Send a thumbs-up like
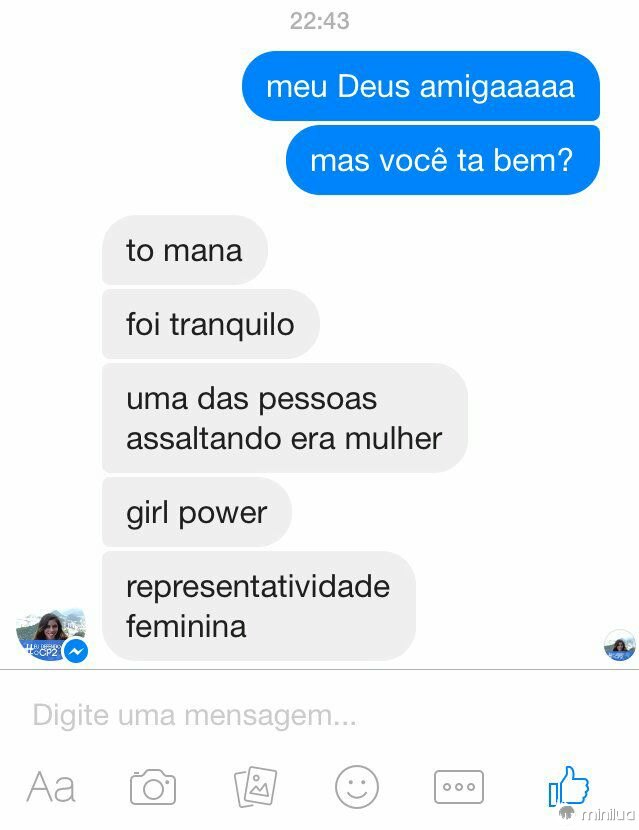 [569, 787]
